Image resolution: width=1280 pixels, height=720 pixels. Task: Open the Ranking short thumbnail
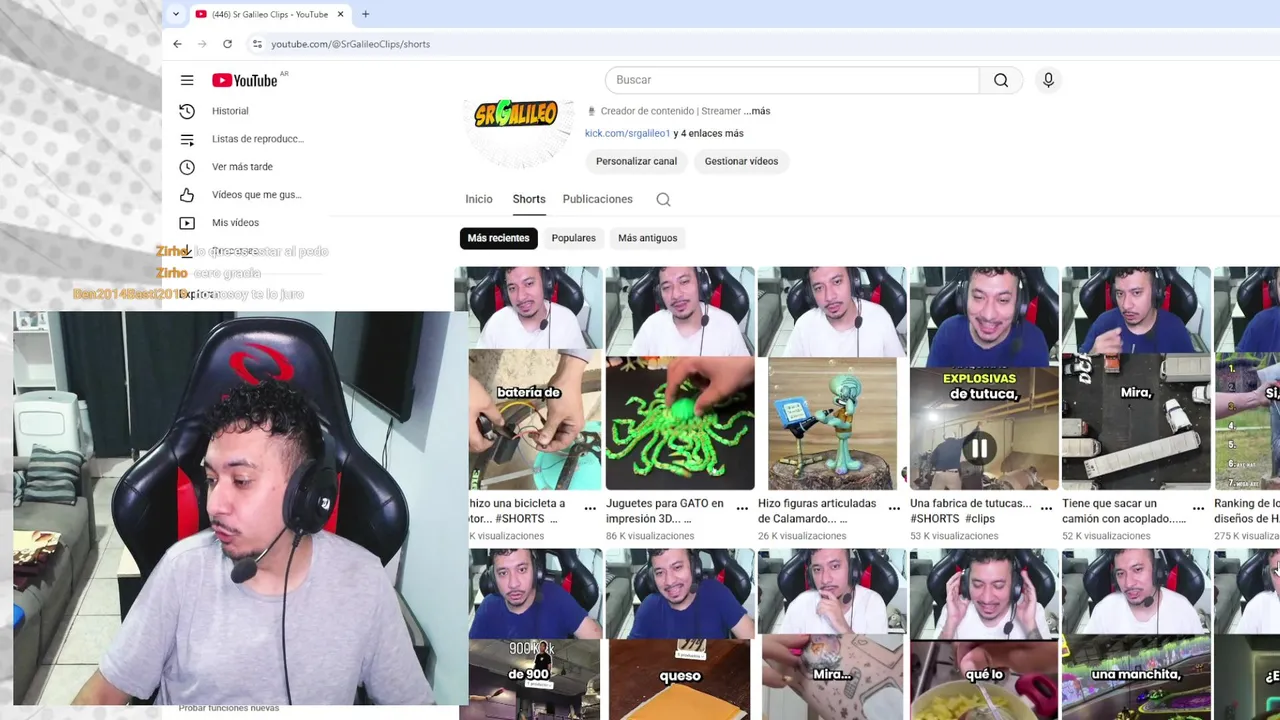click(1247, 378)
